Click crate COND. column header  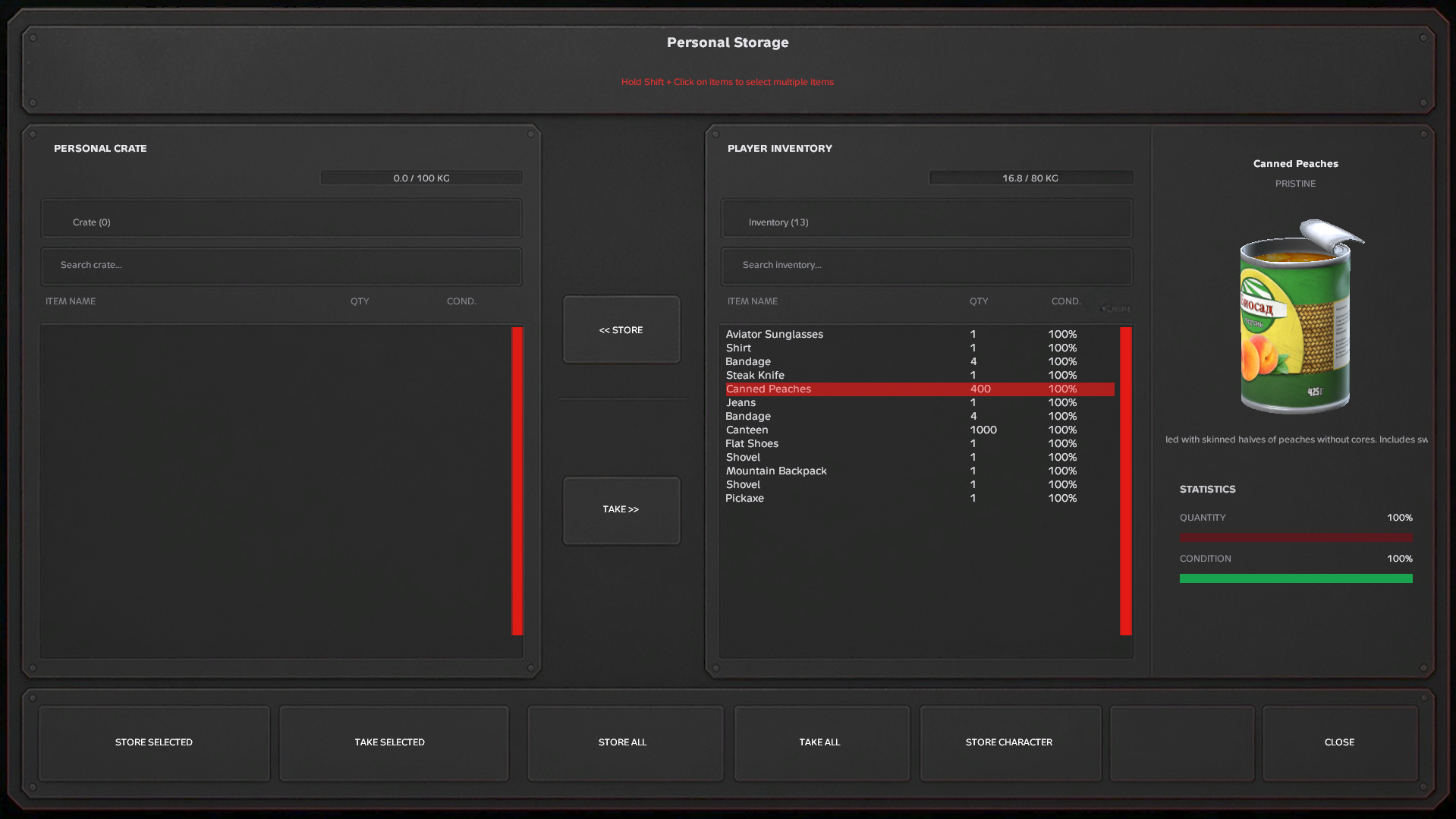point(461,301)
